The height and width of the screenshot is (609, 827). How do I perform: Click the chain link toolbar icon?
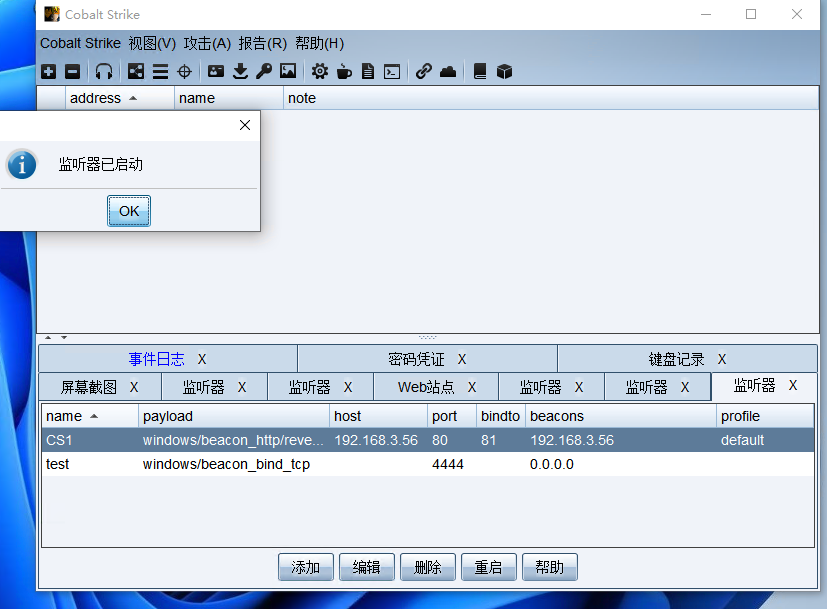click(424, 71)
